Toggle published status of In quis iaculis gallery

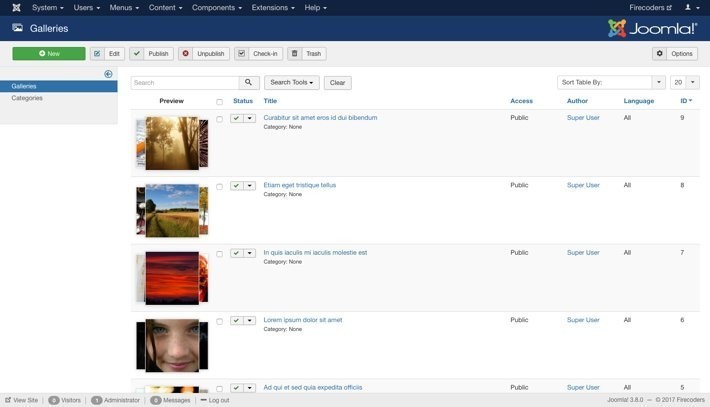(236, 253)
